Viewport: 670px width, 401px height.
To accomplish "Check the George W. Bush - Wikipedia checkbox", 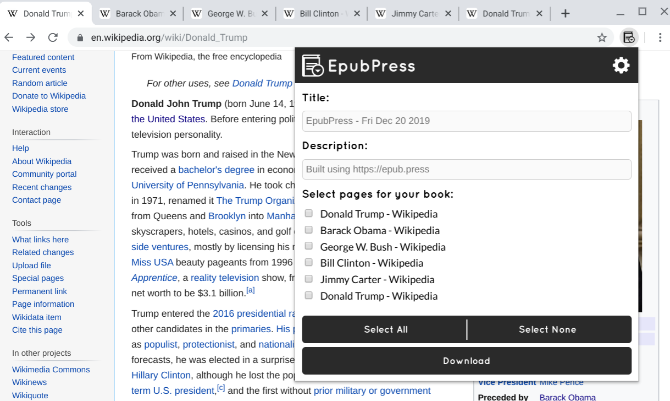I will click(309, 246).
